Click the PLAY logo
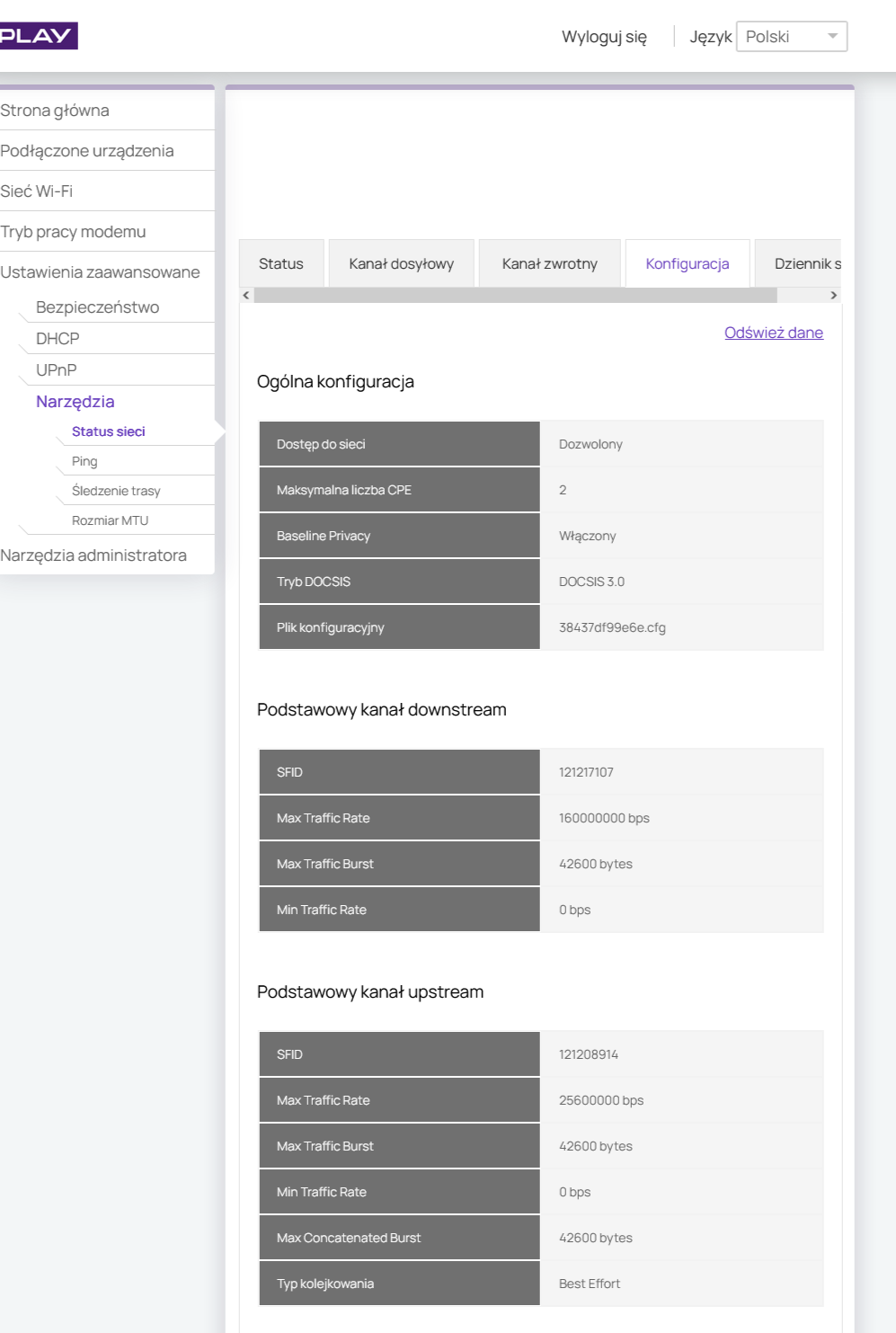896x1333 pixels. click(x=38, y=36)
